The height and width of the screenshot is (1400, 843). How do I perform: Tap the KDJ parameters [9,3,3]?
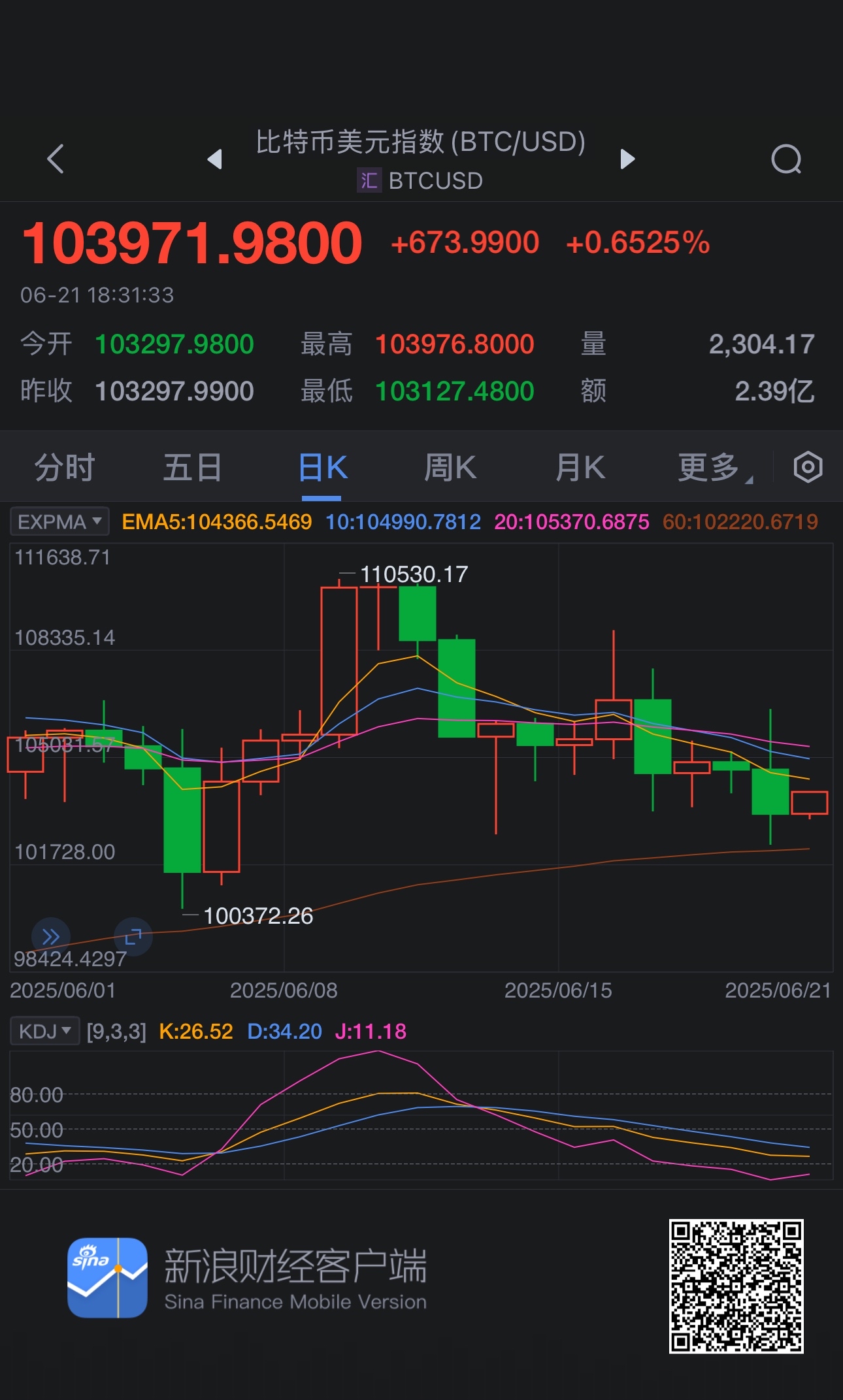pos(116,1032)
